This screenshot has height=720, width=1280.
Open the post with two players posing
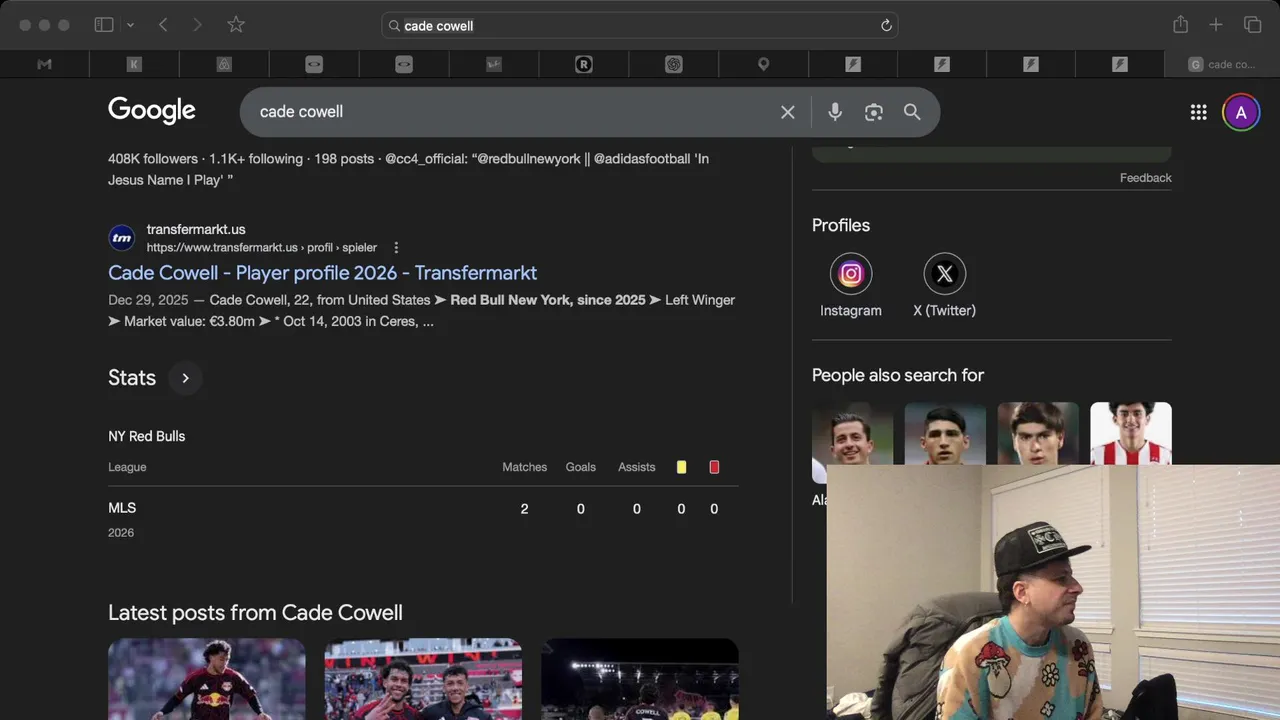(x=423, y=679)
